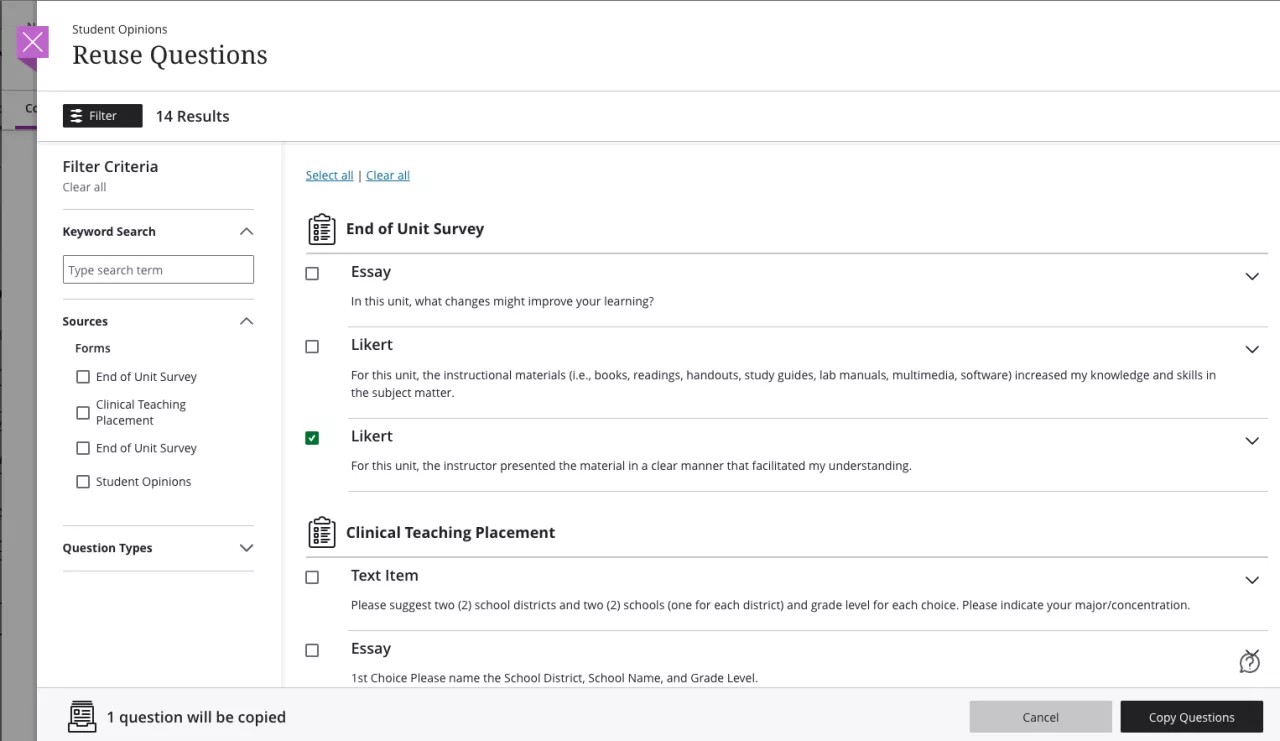Collapse the Sources filter section
Screen dimensions: 1280x741
coord(246,321)
